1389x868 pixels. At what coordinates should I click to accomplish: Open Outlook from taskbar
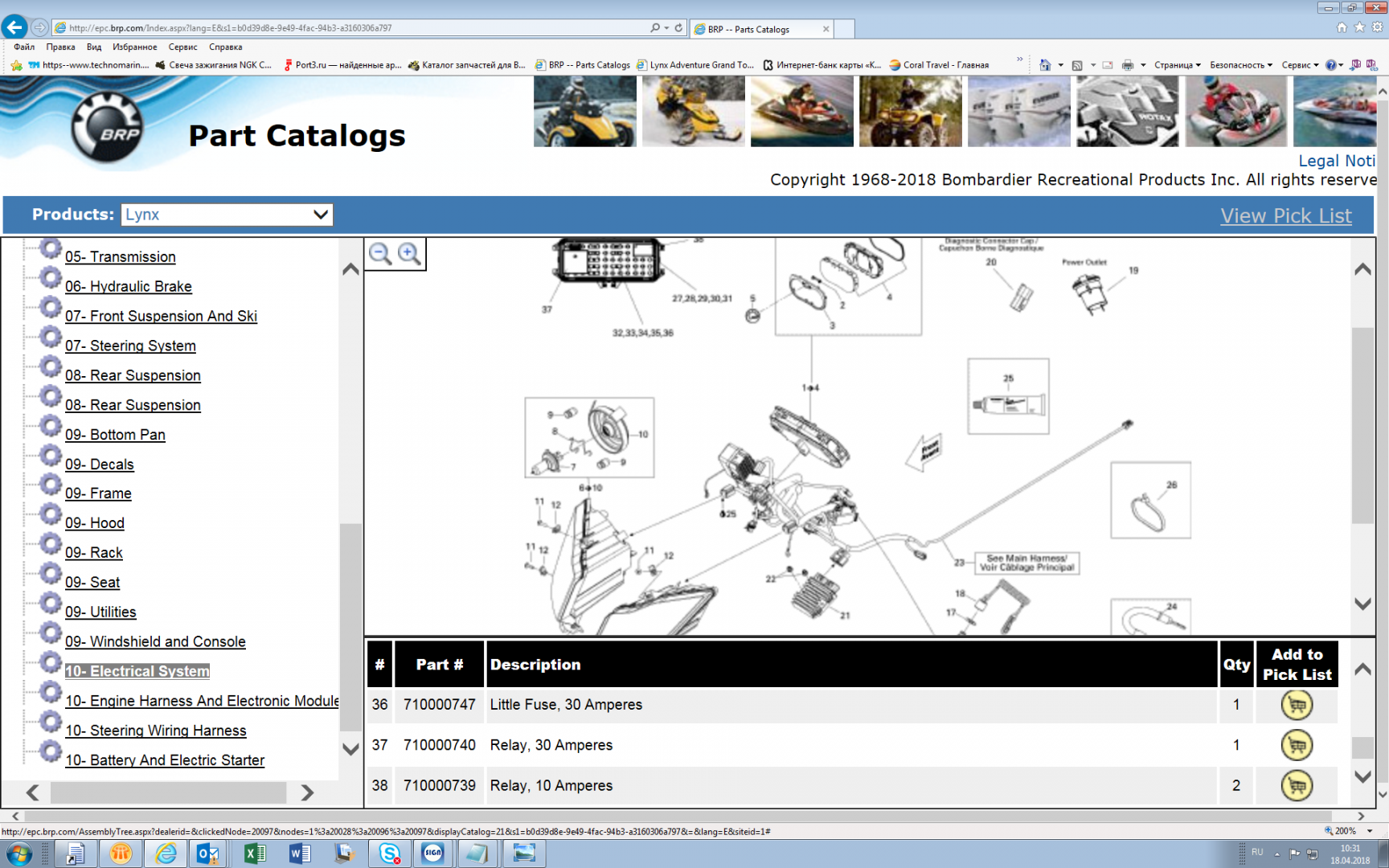click(x=208, y=854)
